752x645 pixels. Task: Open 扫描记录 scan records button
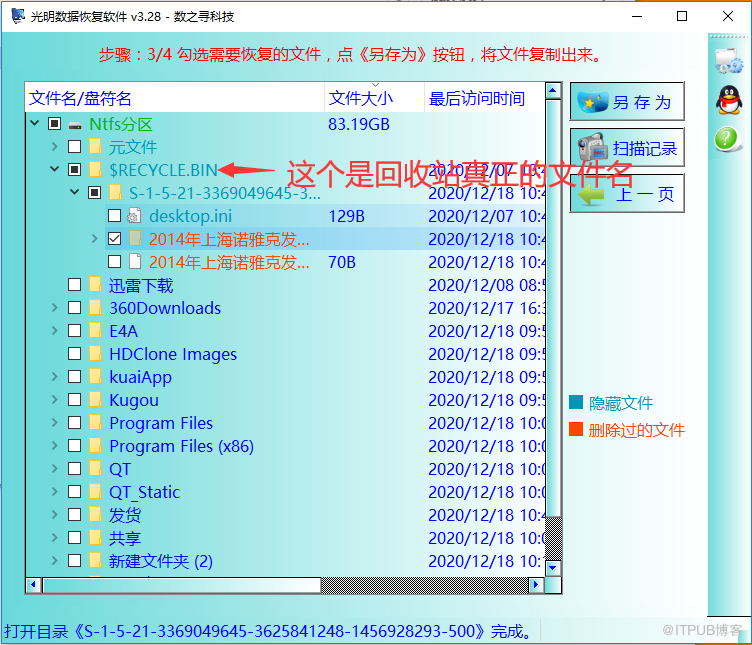pos(627,147)
